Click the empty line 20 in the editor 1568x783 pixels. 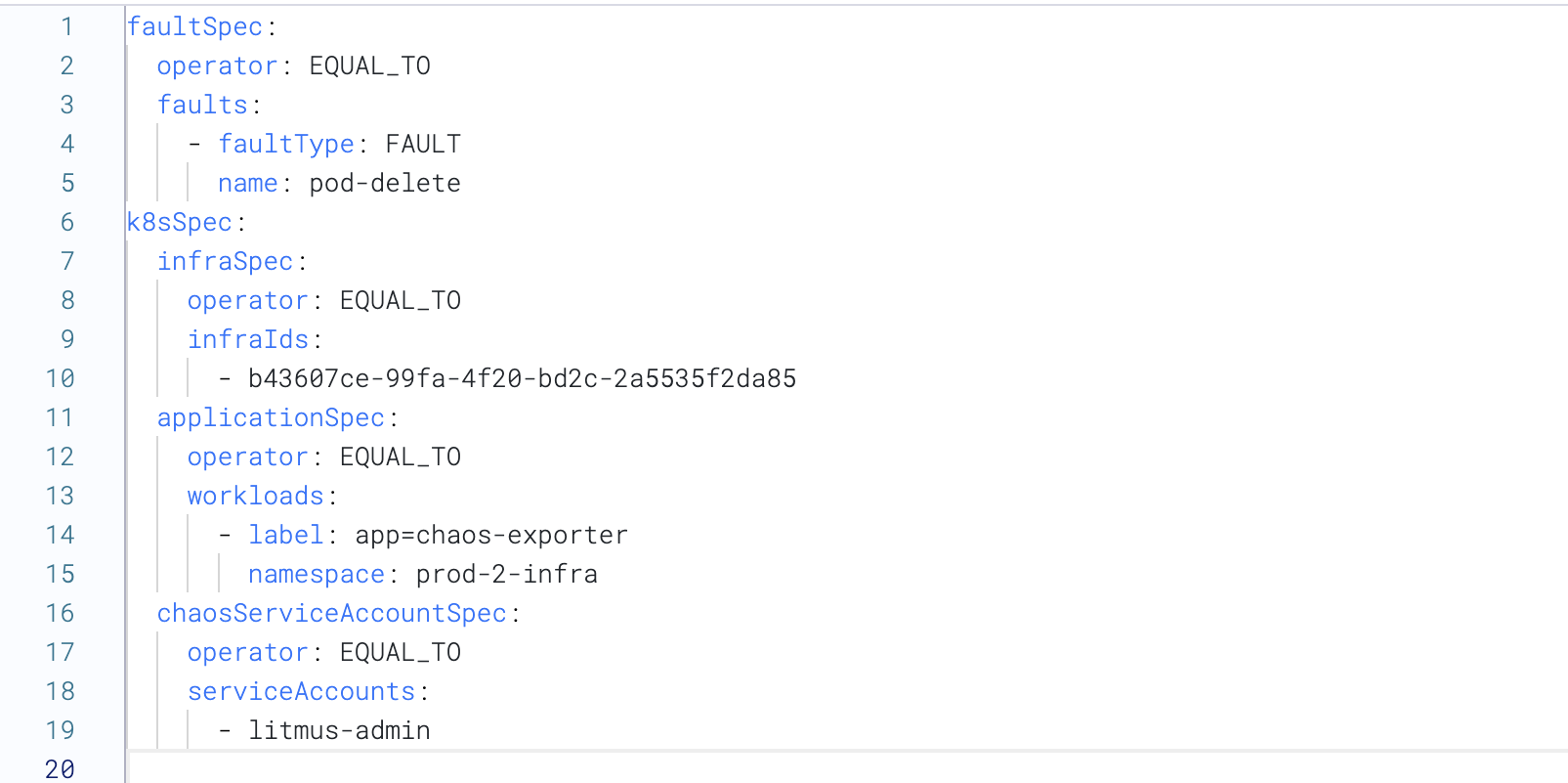(586, 768)
